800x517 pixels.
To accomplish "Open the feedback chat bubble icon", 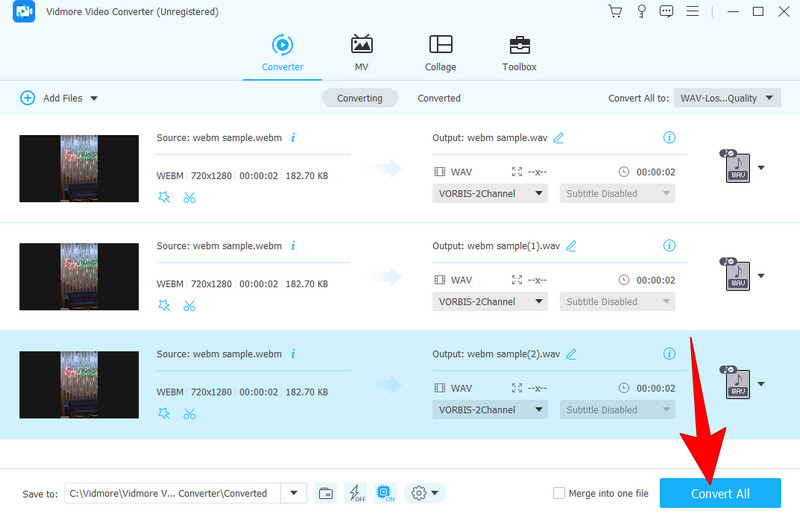I will point(667,11).
